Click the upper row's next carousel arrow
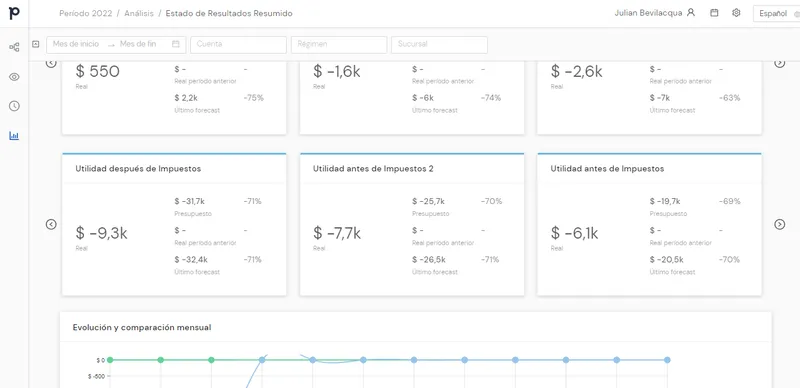 780,63
